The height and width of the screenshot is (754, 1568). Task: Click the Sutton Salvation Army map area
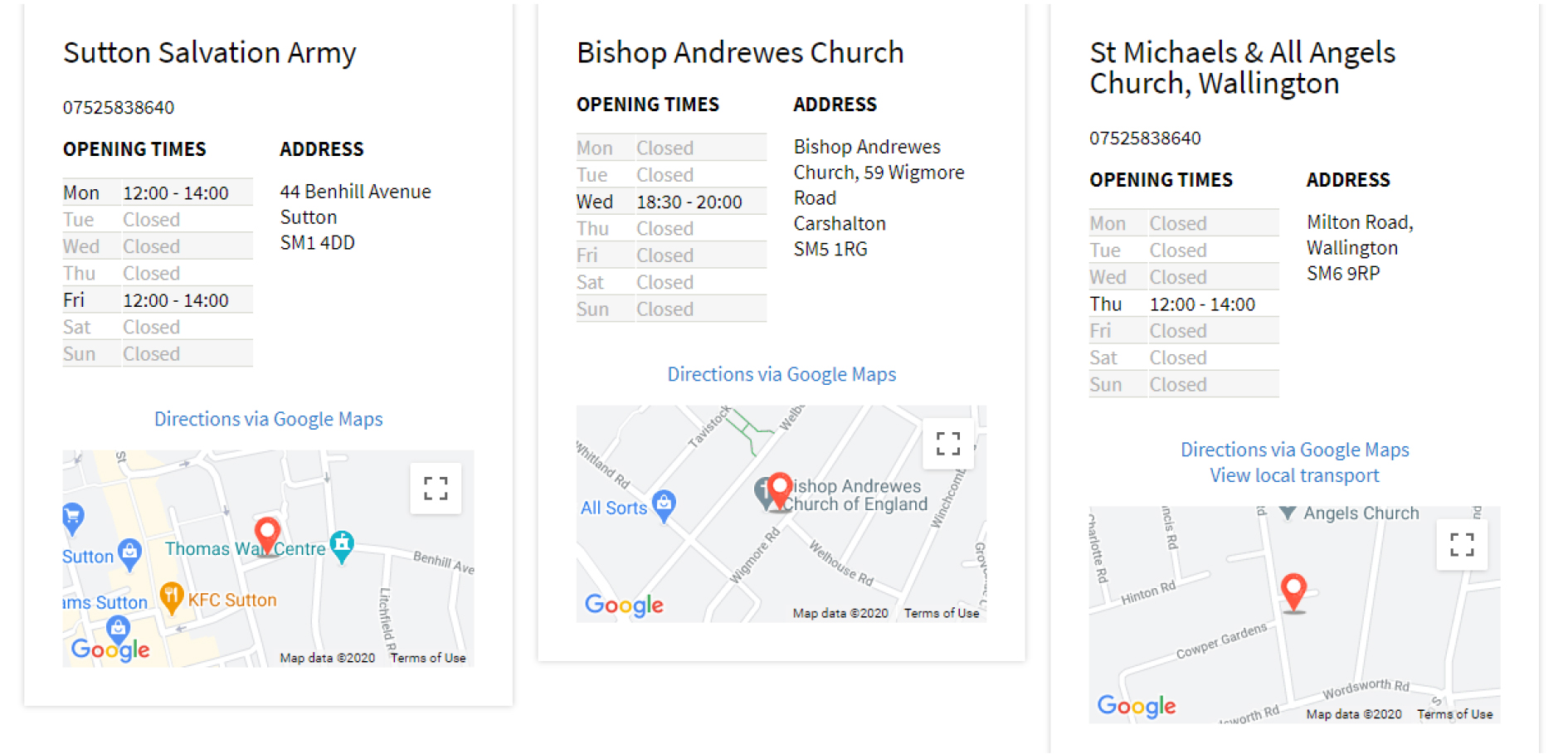coord(268,558)
